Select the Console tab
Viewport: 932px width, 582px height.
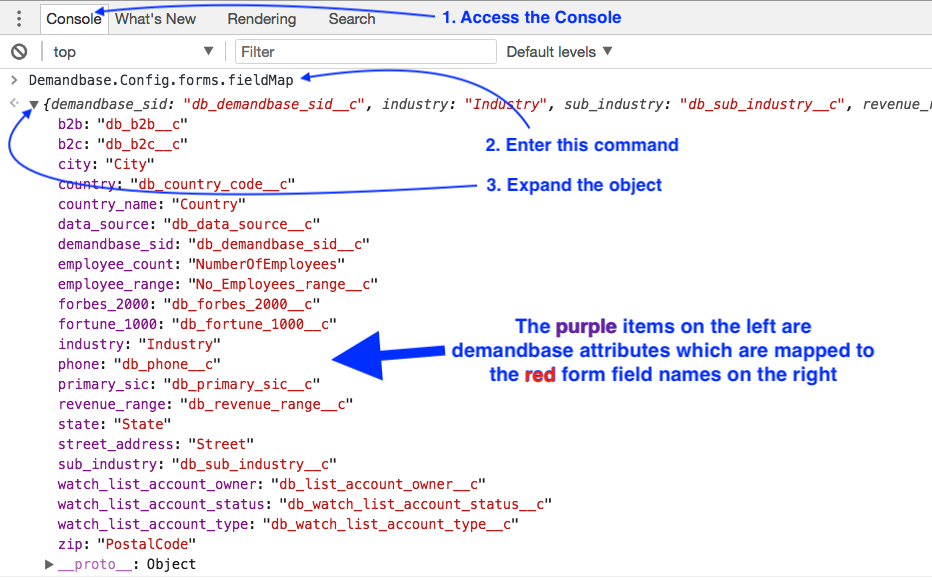(74, 19)
